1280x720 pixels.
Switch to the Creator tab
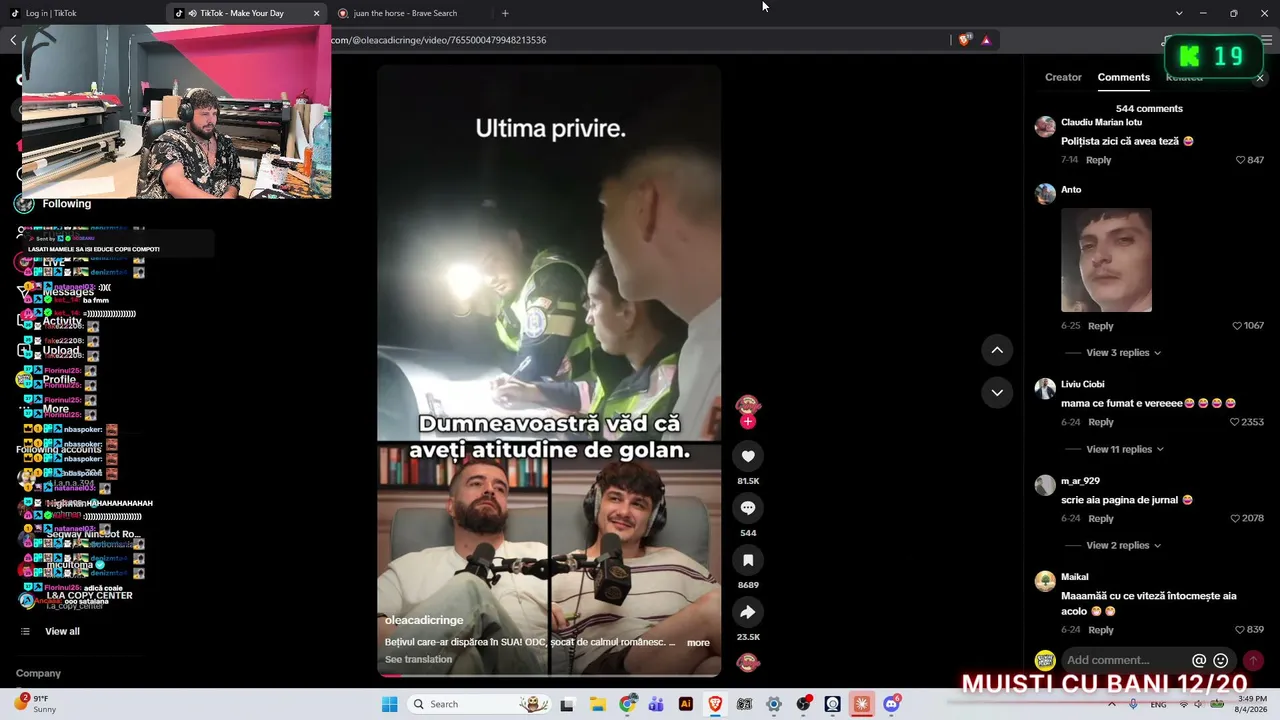pos(1063,77)
